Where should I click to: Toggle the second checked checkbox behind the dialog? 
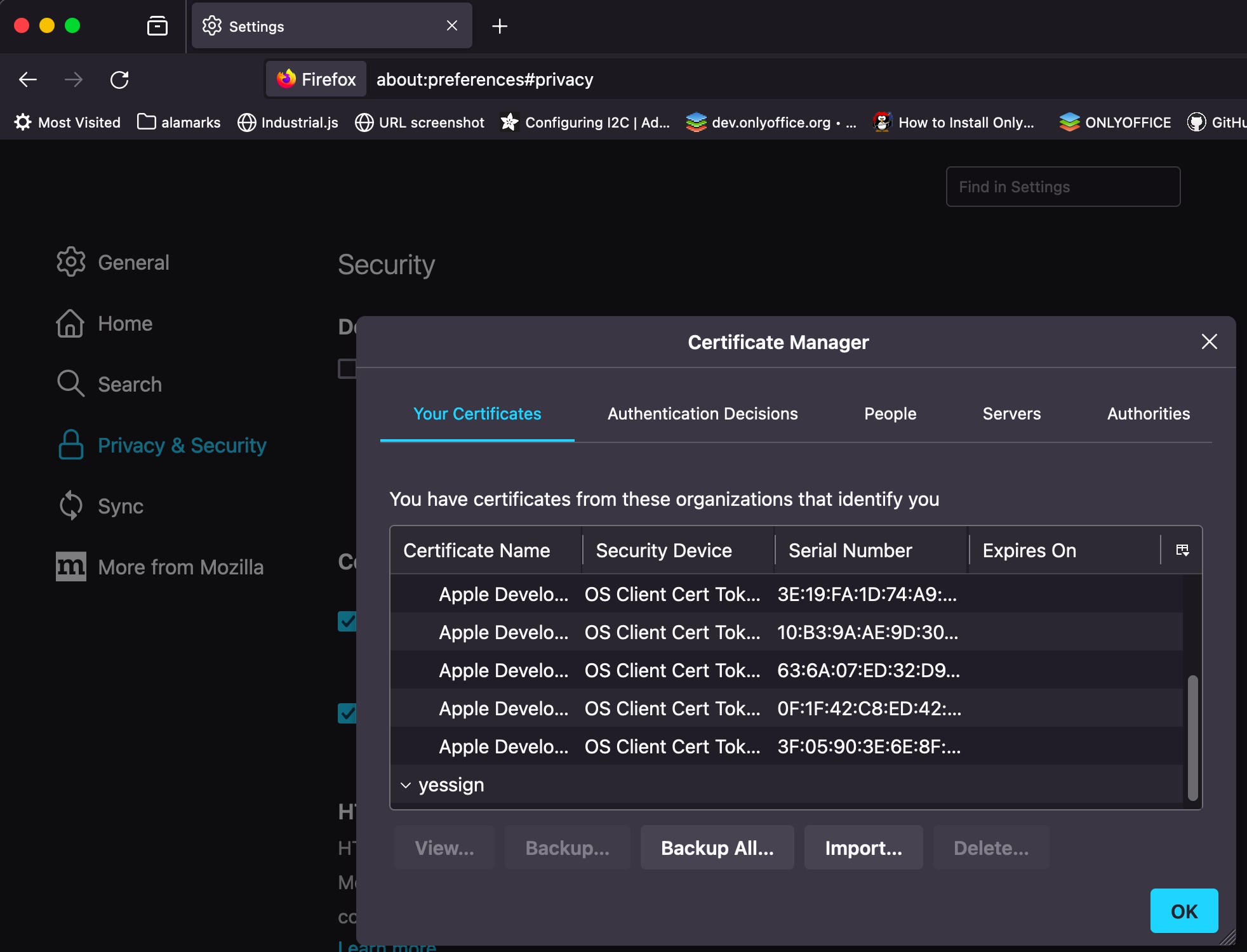pyautogui.click(x=347, y=713)
